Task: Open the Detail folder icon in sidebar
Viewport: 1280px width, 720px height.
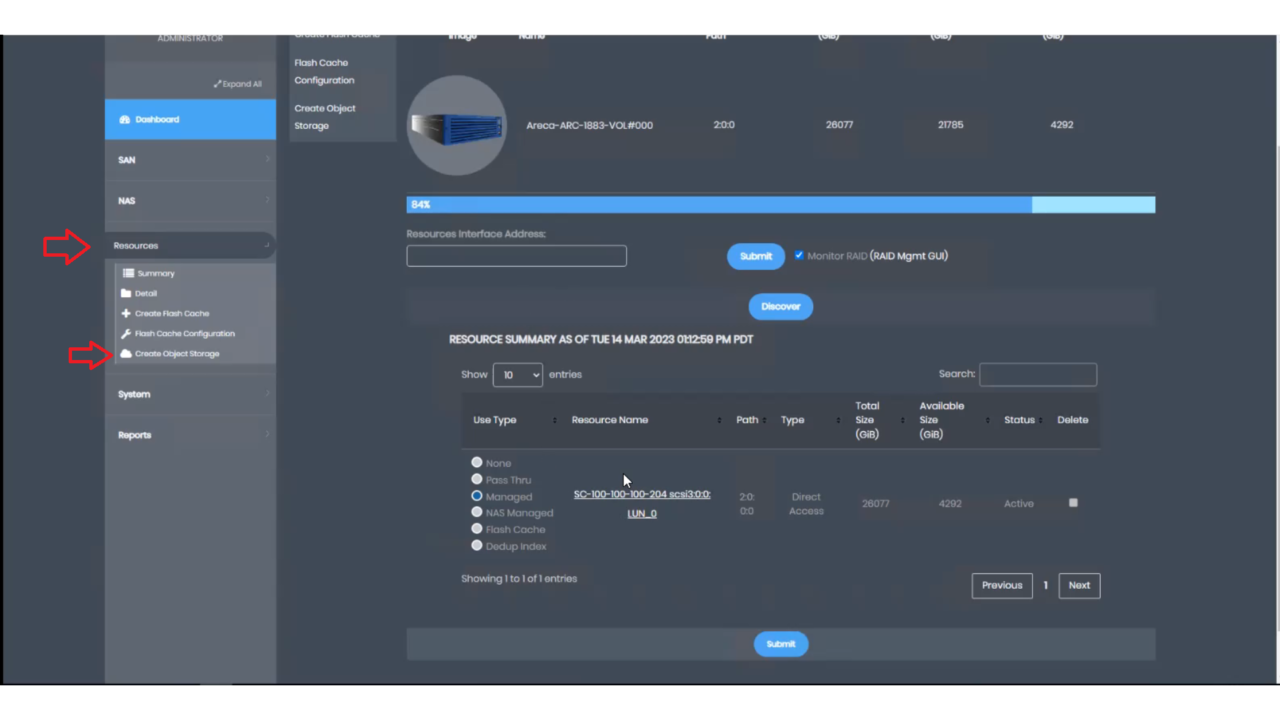Action: pyautogui.click(x=127, y=293)
